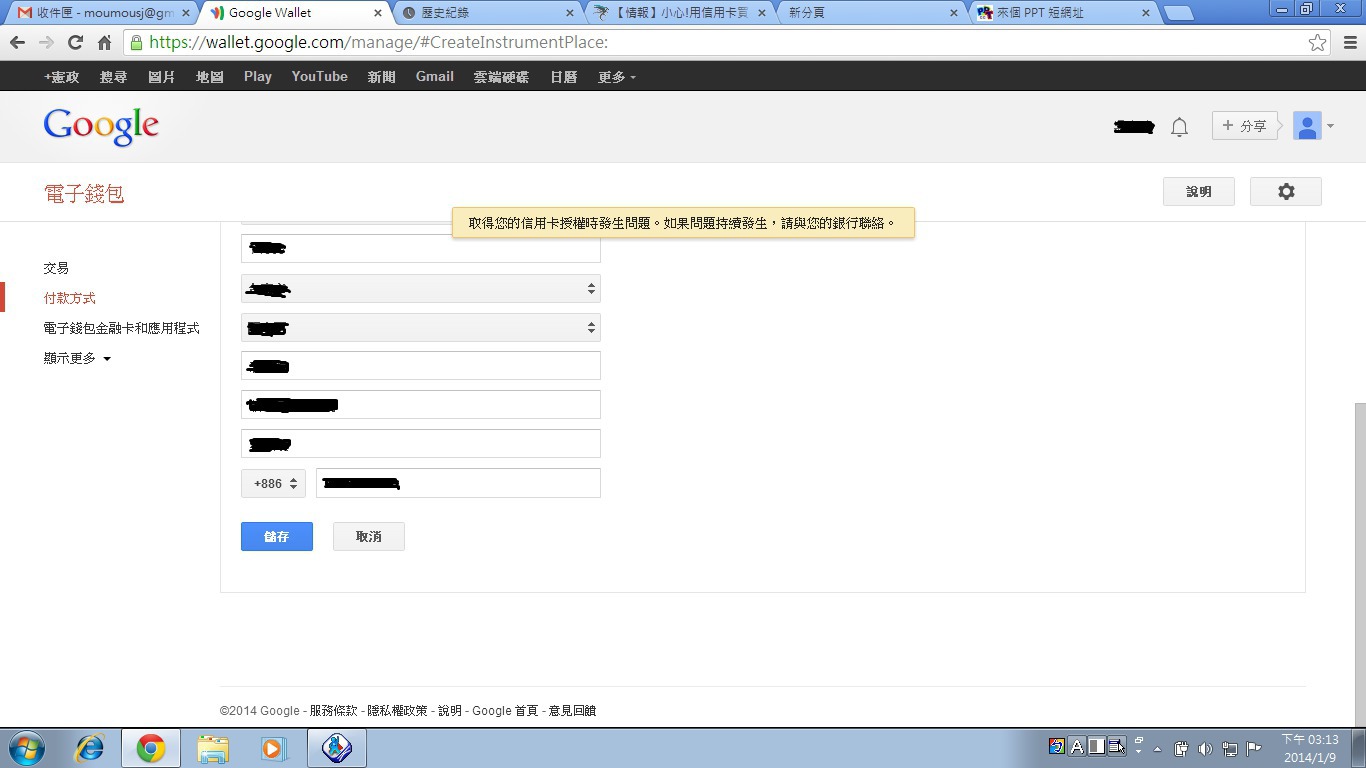Open 搜尋 in the Google bar
Screen dimensions: 1366x768
tap(114, 77)
